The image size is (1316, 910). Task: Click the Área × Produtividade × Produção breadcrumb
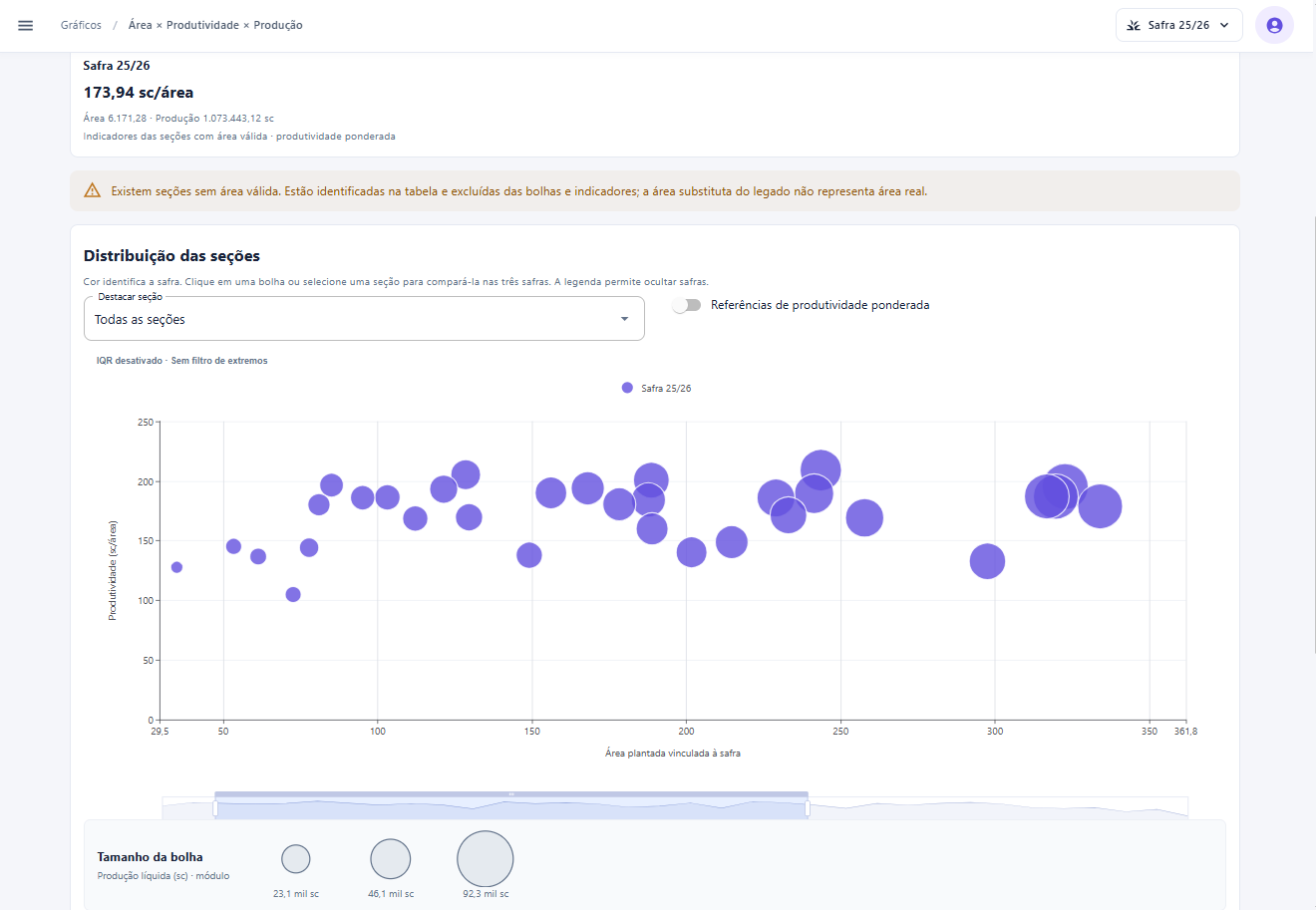(x=215, y=25)
